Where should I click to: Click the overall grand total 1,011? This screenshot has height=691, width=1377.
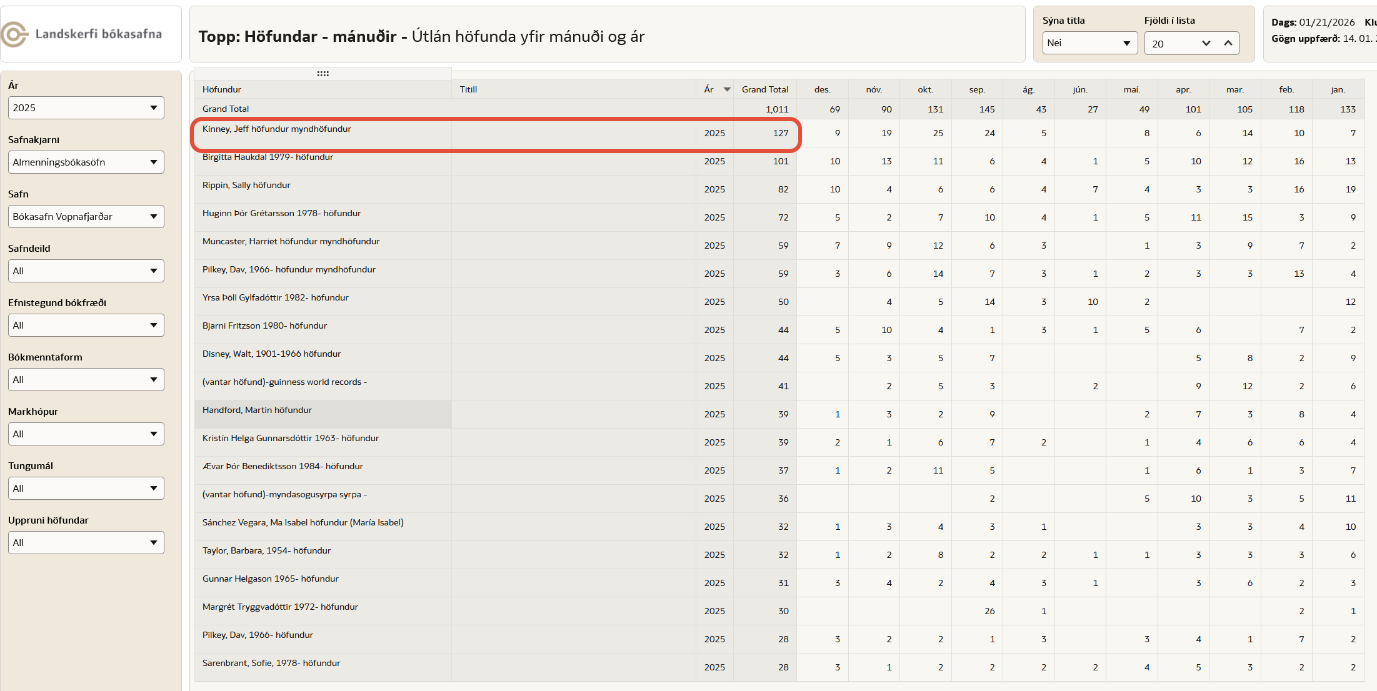tap(777, 108)
